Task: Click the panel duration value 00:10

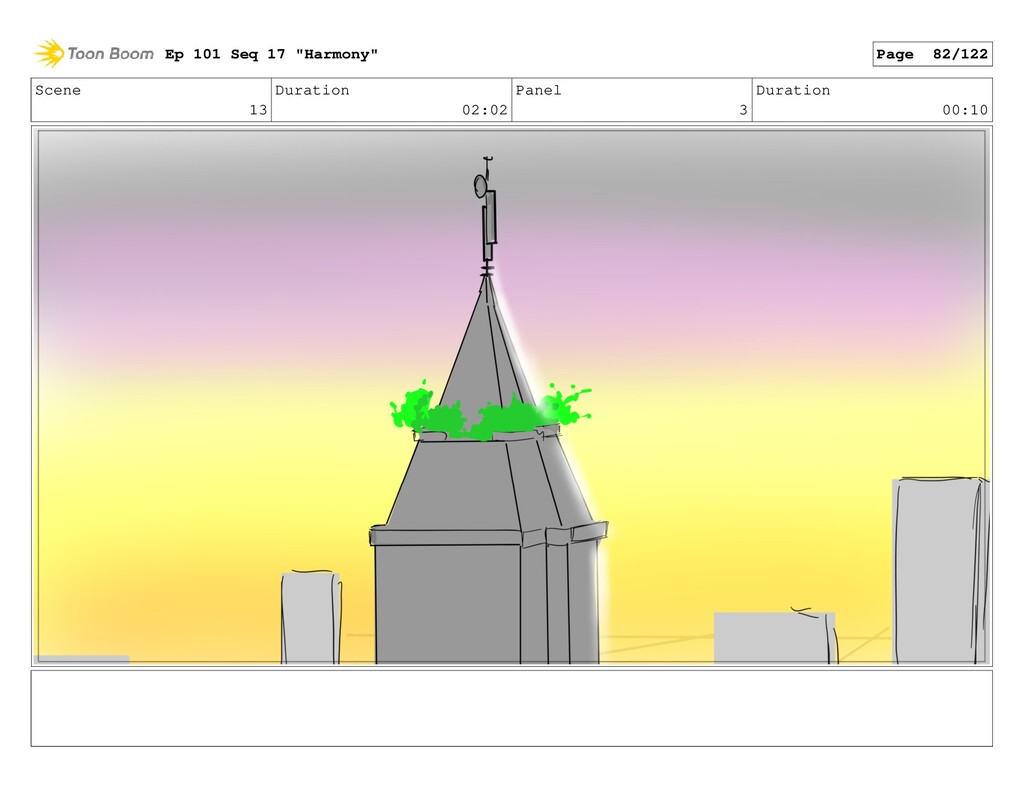Action: coord(964,110)
